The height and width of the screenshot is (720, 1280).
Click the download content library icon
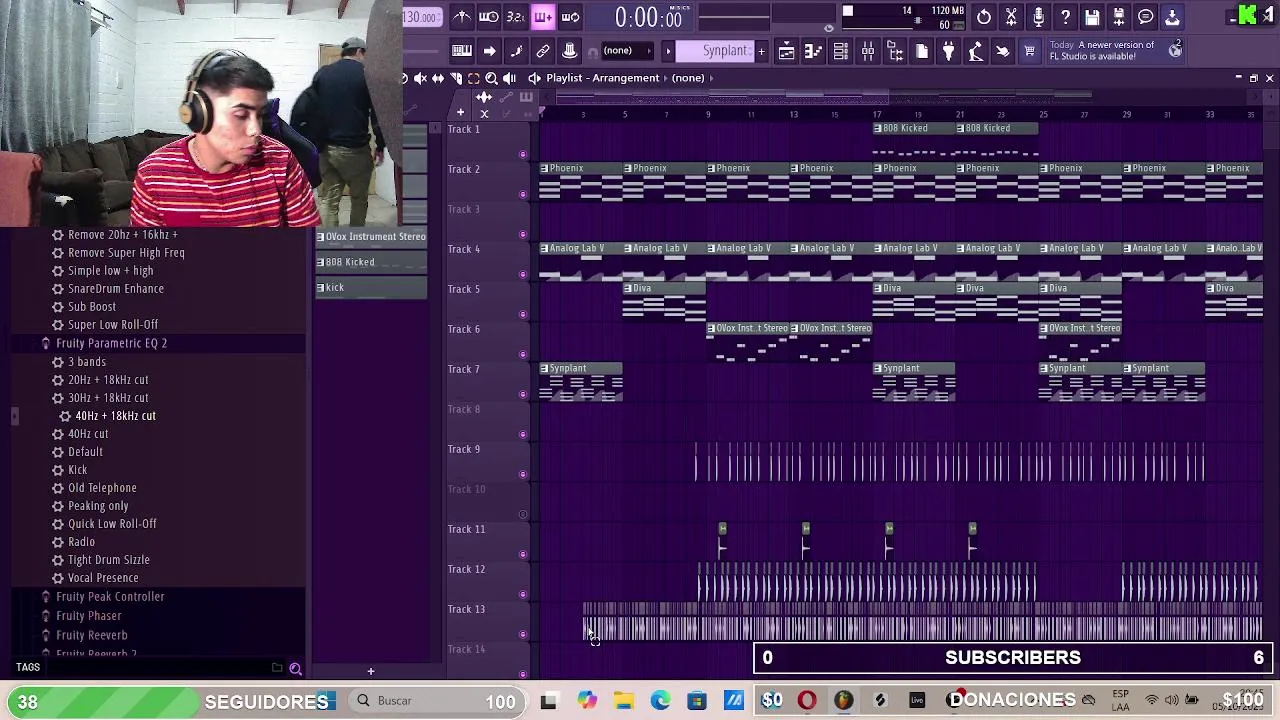tap(1173, 17)
